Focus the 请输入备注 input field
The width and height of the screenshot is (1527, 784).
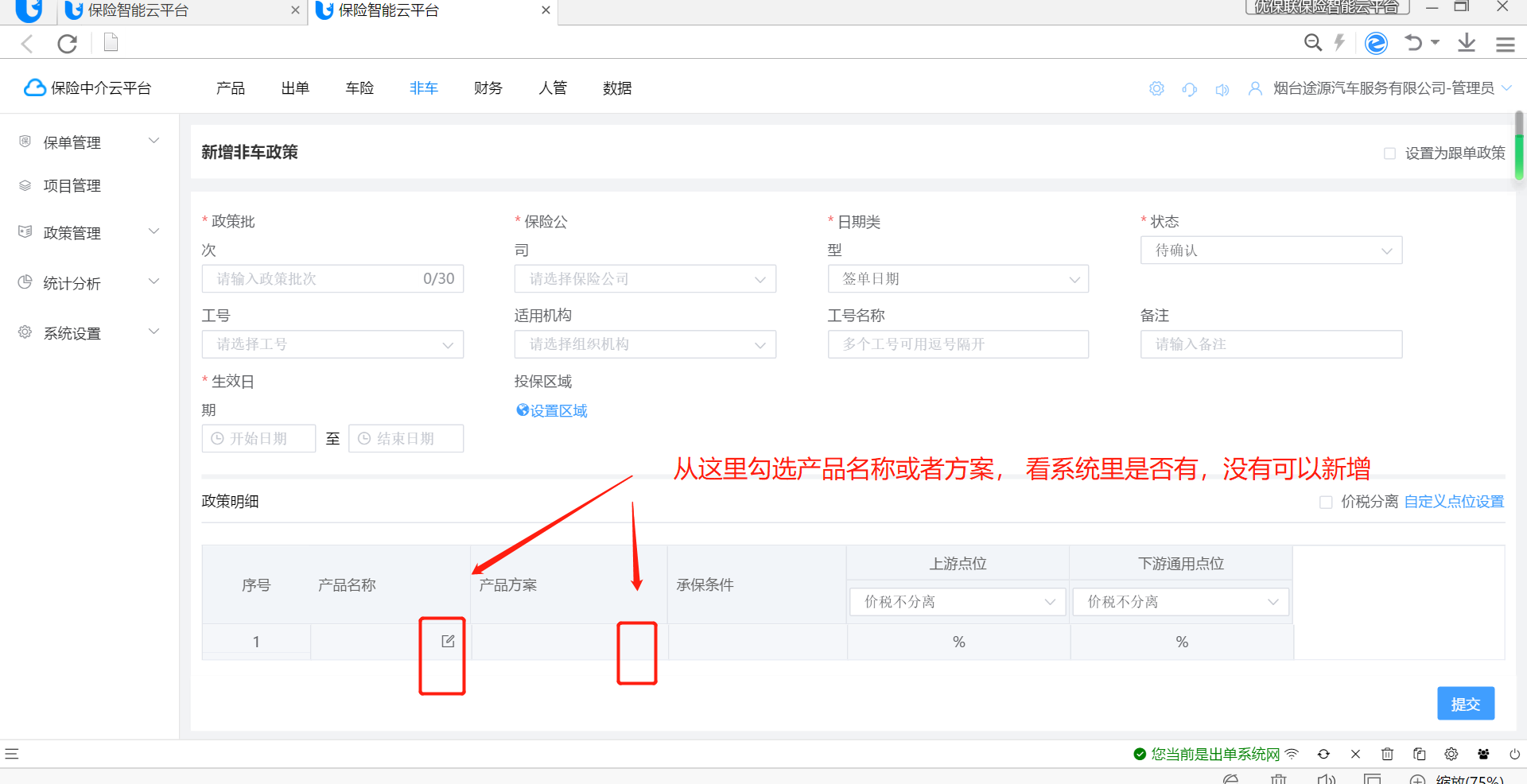1271,344
